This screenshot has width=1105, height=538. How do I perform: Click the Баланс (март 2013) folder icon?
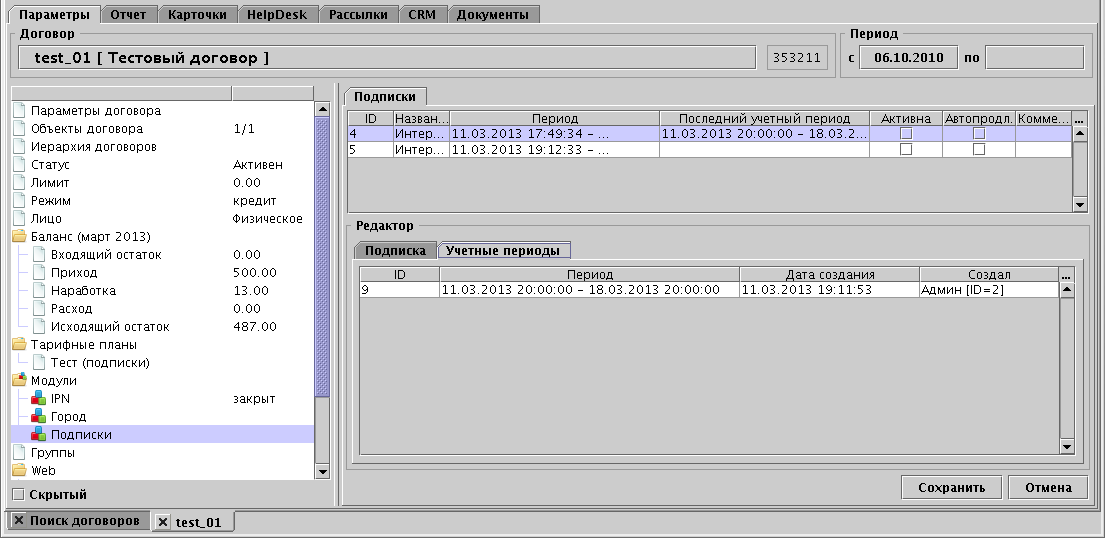click(x=19, y=237)
